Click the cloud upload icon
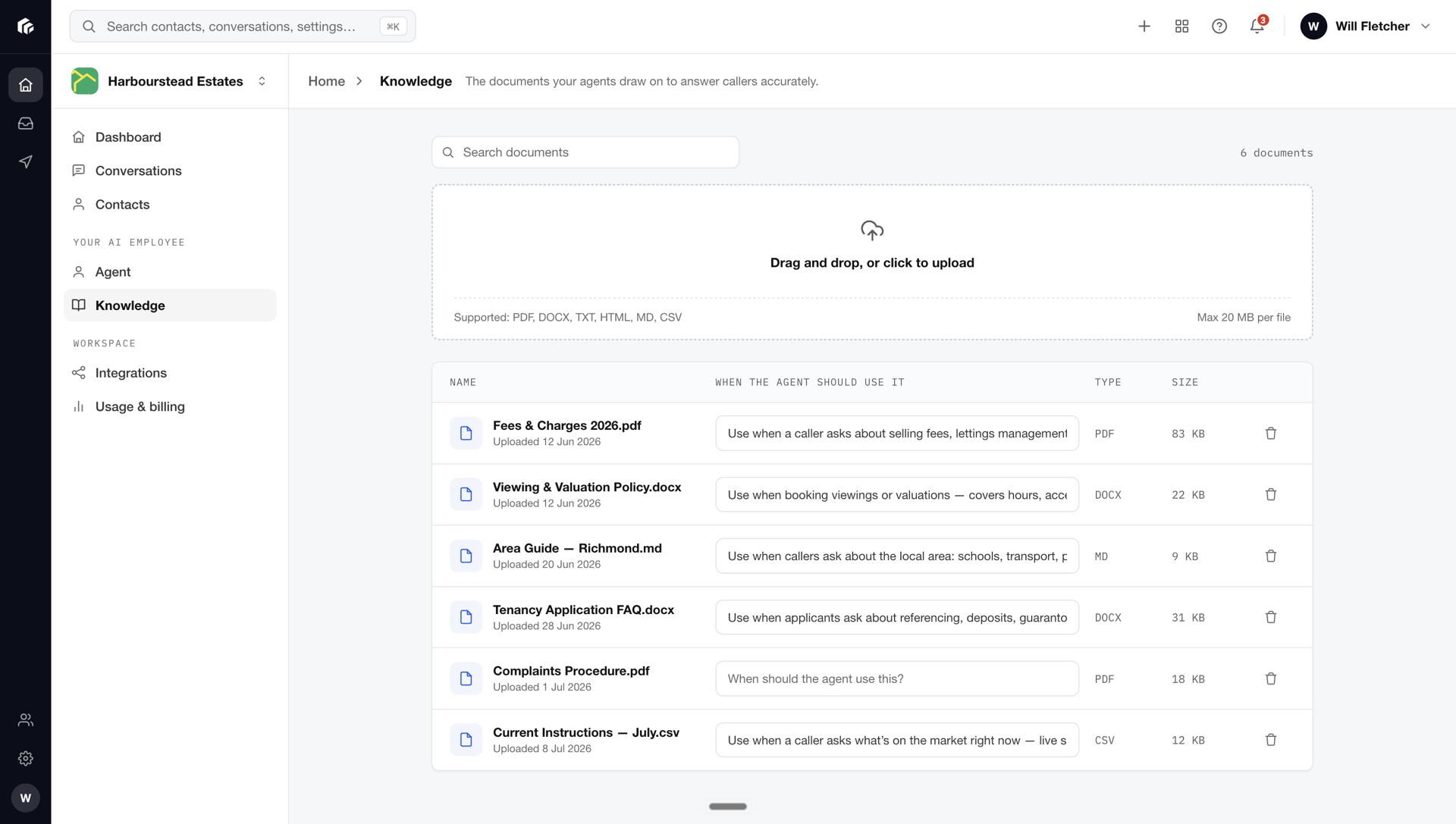This screenshot has width=1456, height=824. pyautogui.click(x=872, y=230)
